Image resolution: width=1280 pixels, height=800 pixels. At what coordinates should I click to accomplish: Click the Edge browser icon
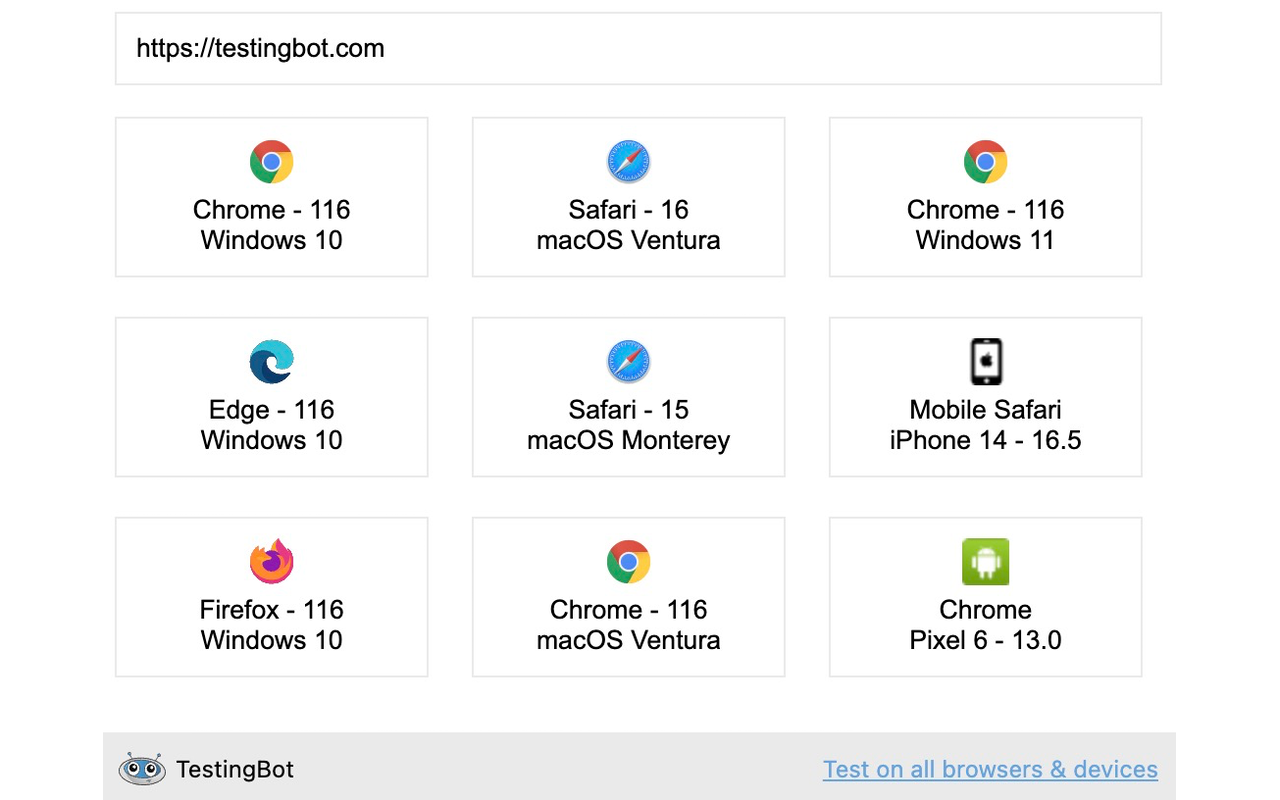coord(271,361)
